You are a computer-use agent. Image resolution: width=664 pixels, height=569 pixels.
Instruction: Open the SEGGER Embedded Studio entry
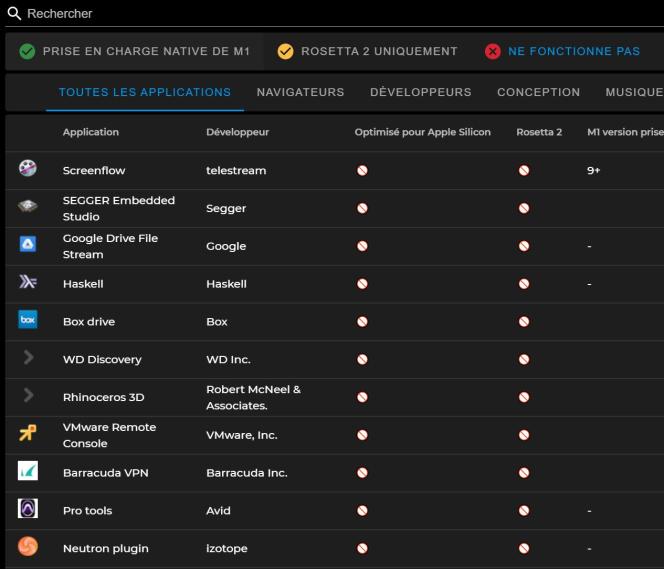[118, 208]
